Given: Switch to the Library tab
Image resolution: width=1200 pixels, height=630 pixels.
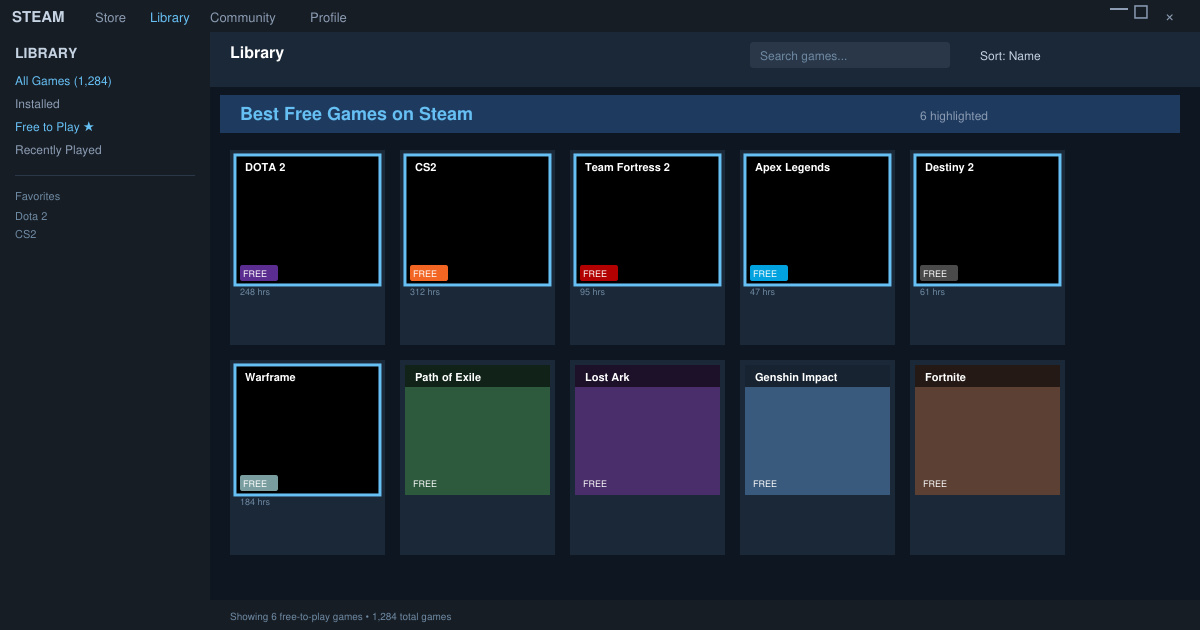Looking at the screenshot, I should point(169,18).
